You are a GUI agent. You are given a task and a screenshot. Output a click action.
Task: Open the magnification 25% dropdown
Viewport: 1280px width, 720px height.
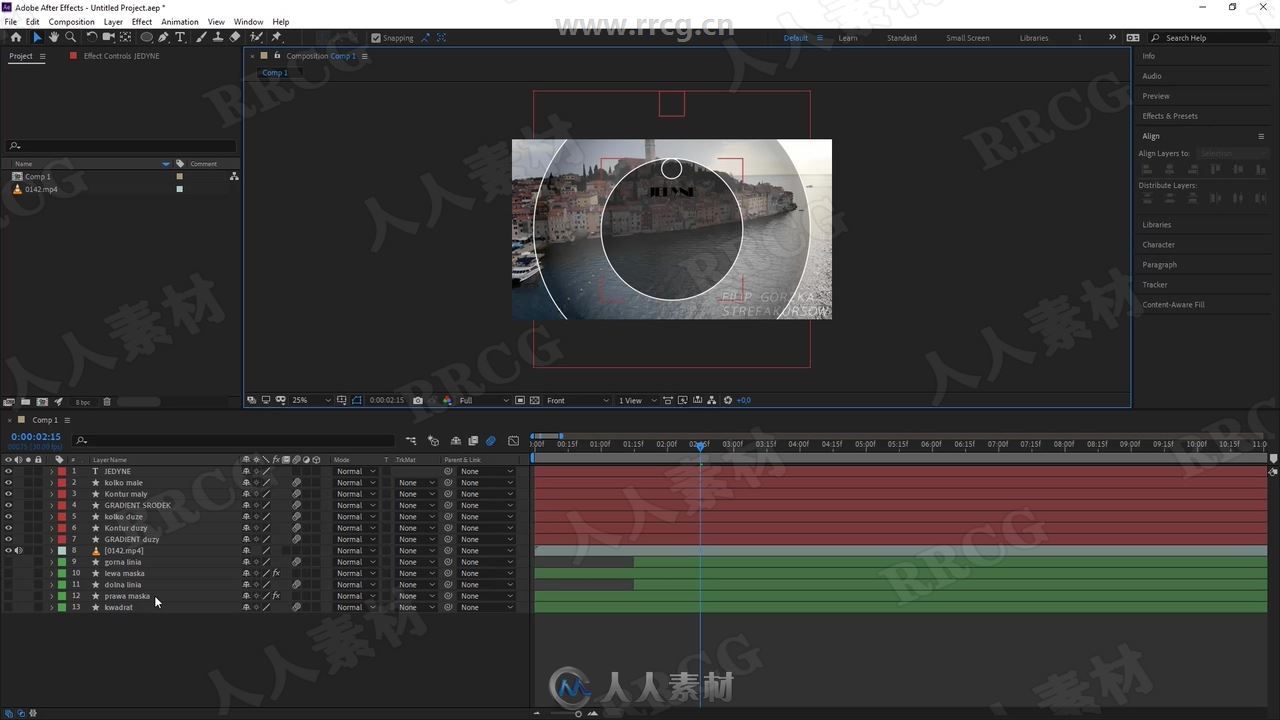(x=311, y=400)
